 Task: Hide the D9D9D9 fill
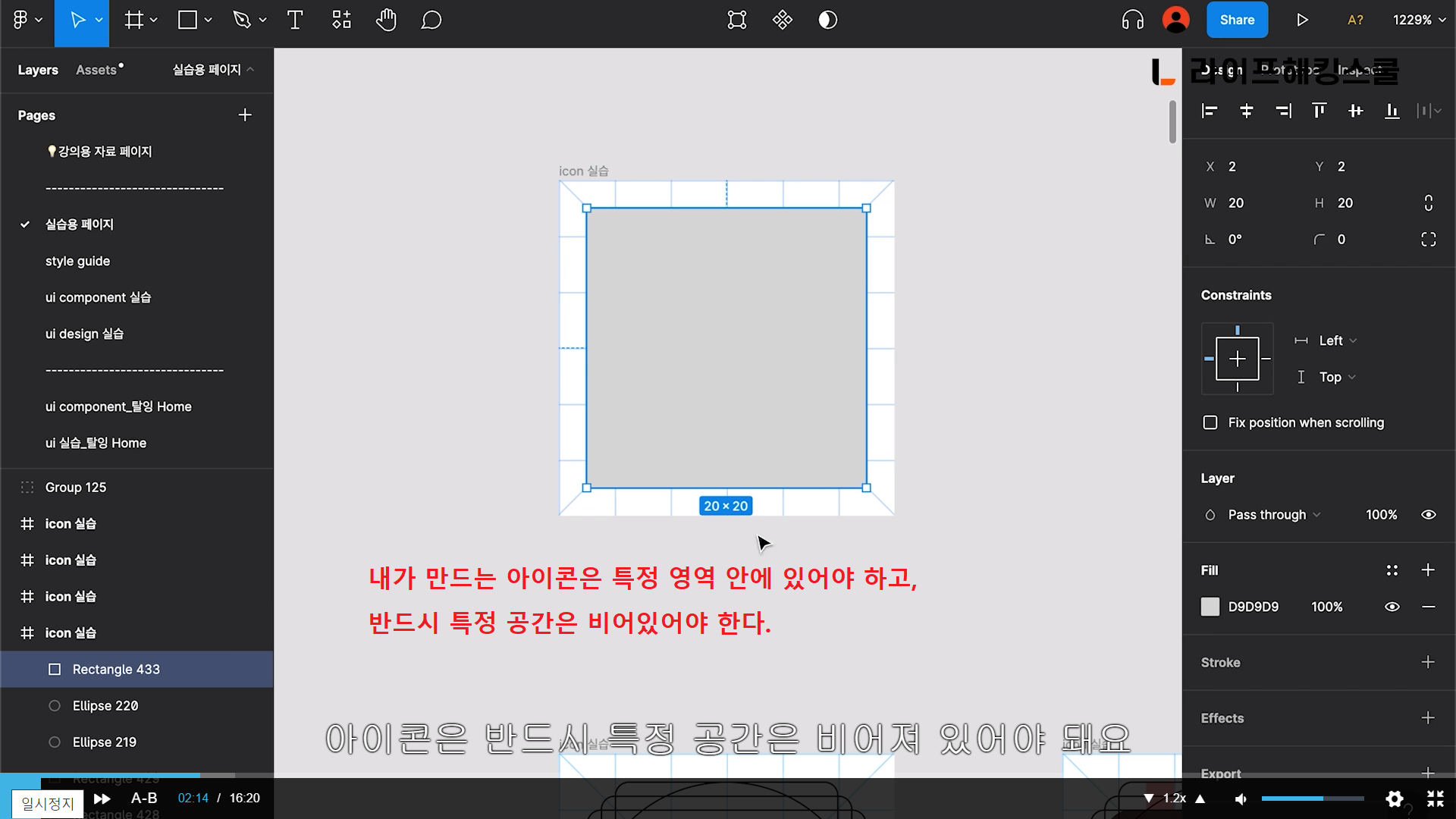(1392, 607)
